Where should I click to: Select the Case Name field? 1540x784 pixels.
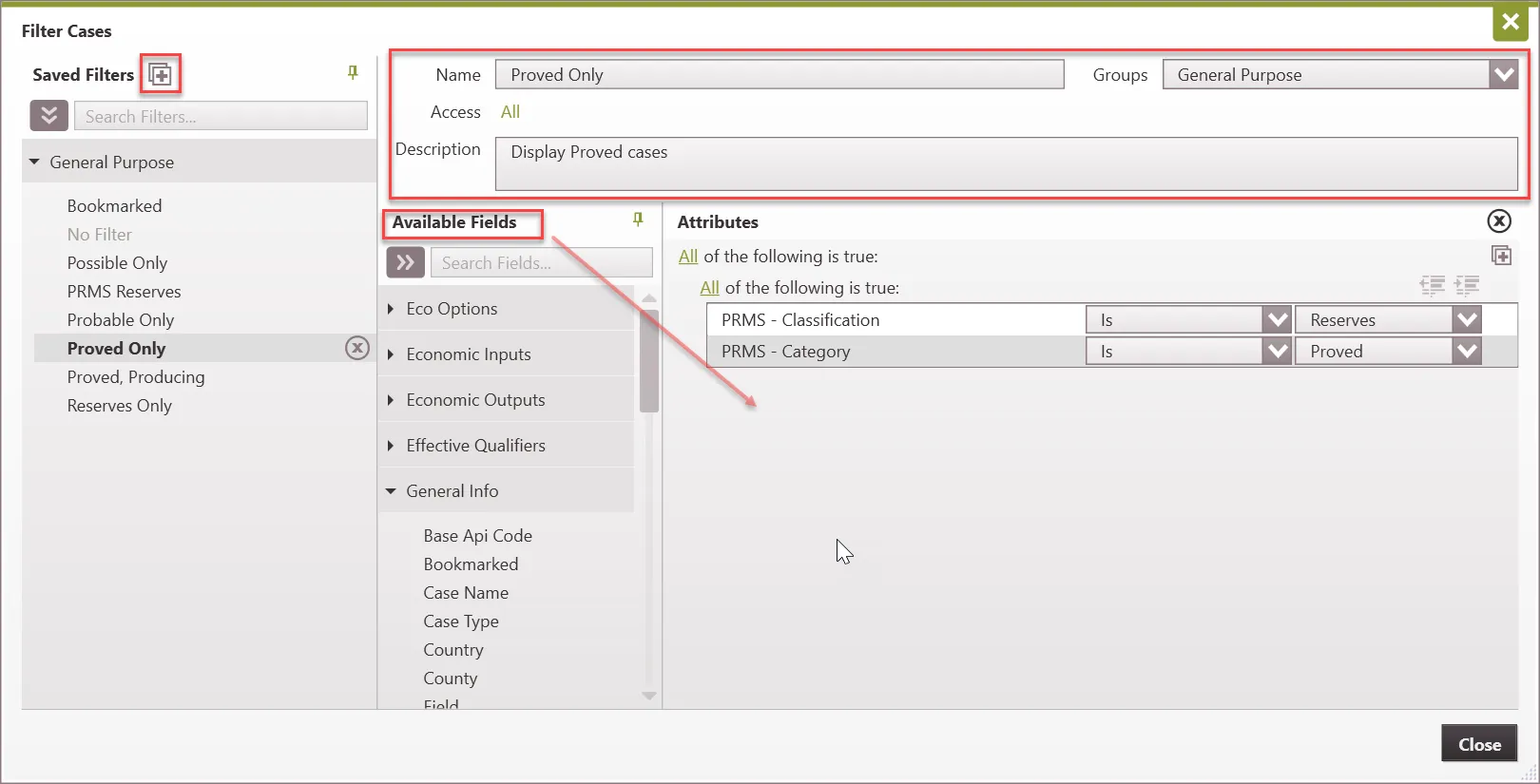(x=466, y=593)
